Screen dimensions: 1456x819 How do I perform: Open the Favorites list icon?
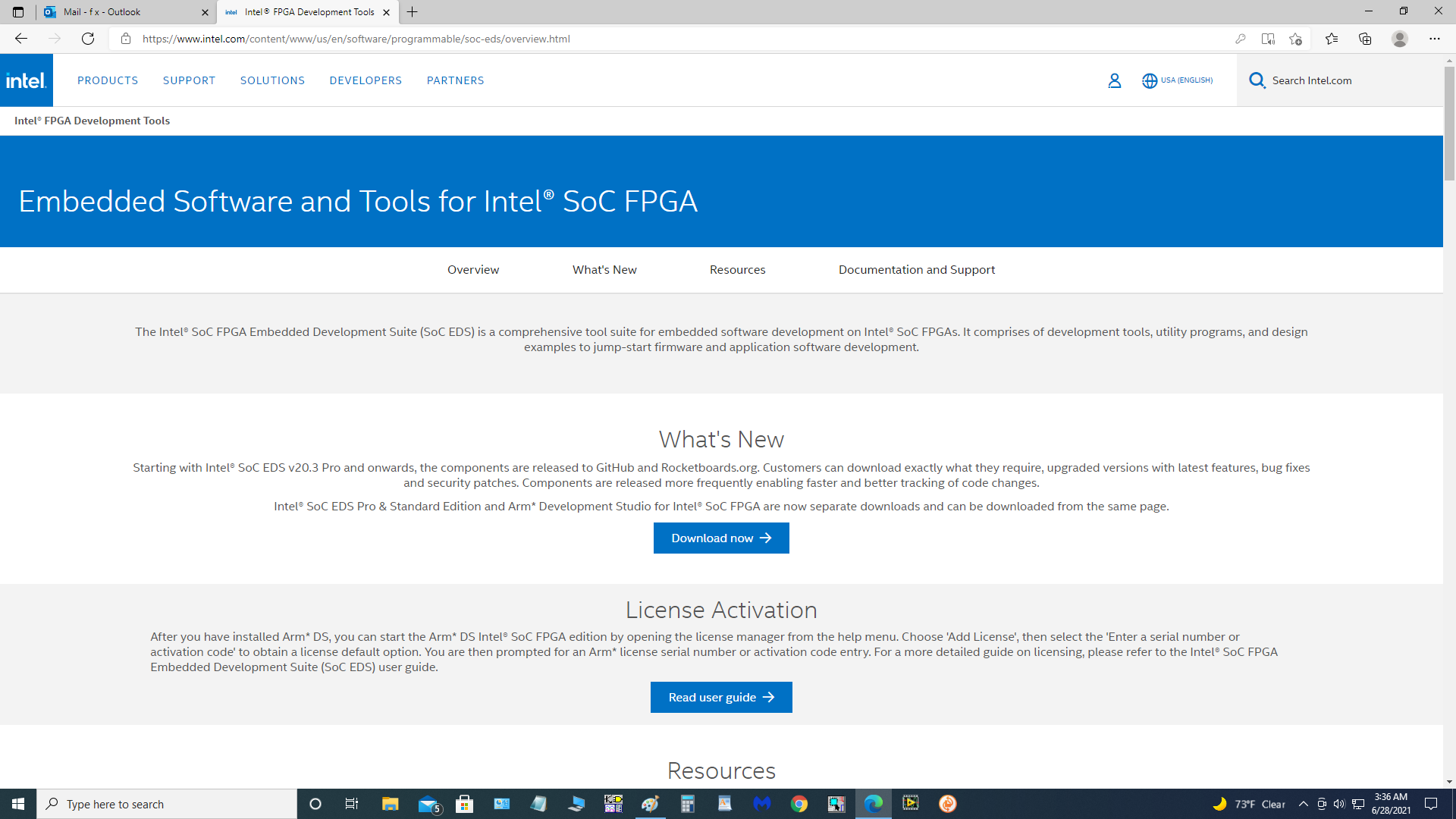[1331, 39]
